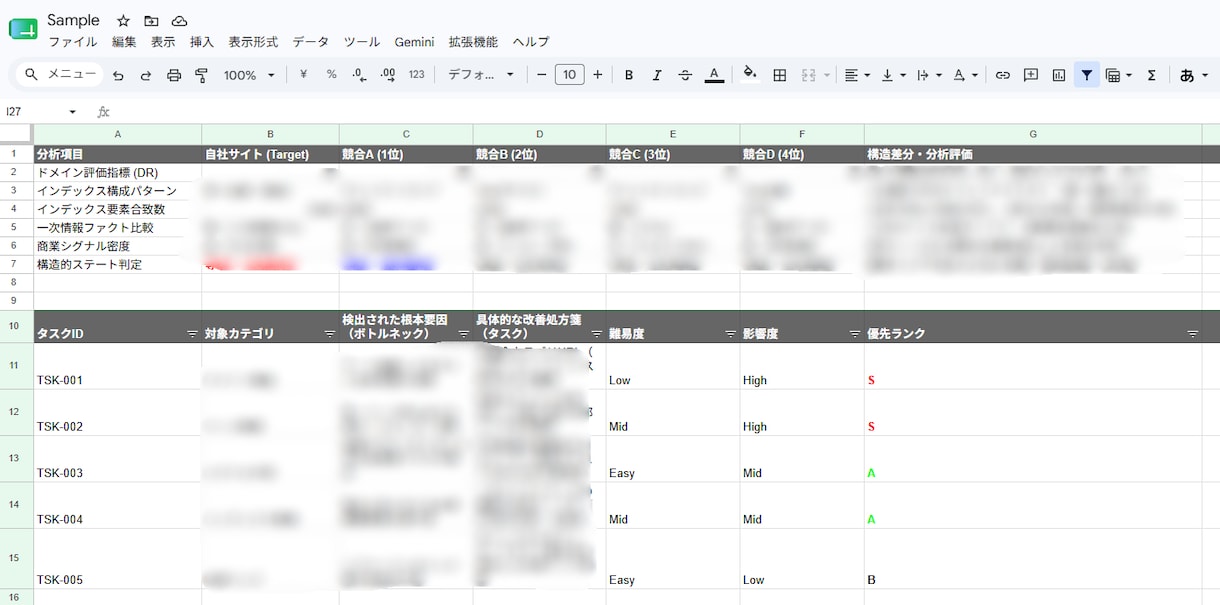Click the menu search box
The height and width of the screenshot is (605, 1220).
coord(62,75)
